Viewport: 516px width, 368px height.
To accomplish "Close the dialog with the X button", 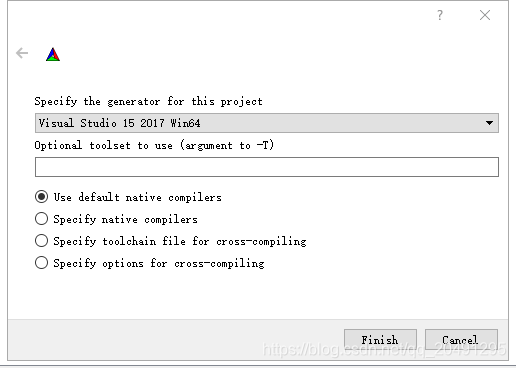I will (485, 15).
